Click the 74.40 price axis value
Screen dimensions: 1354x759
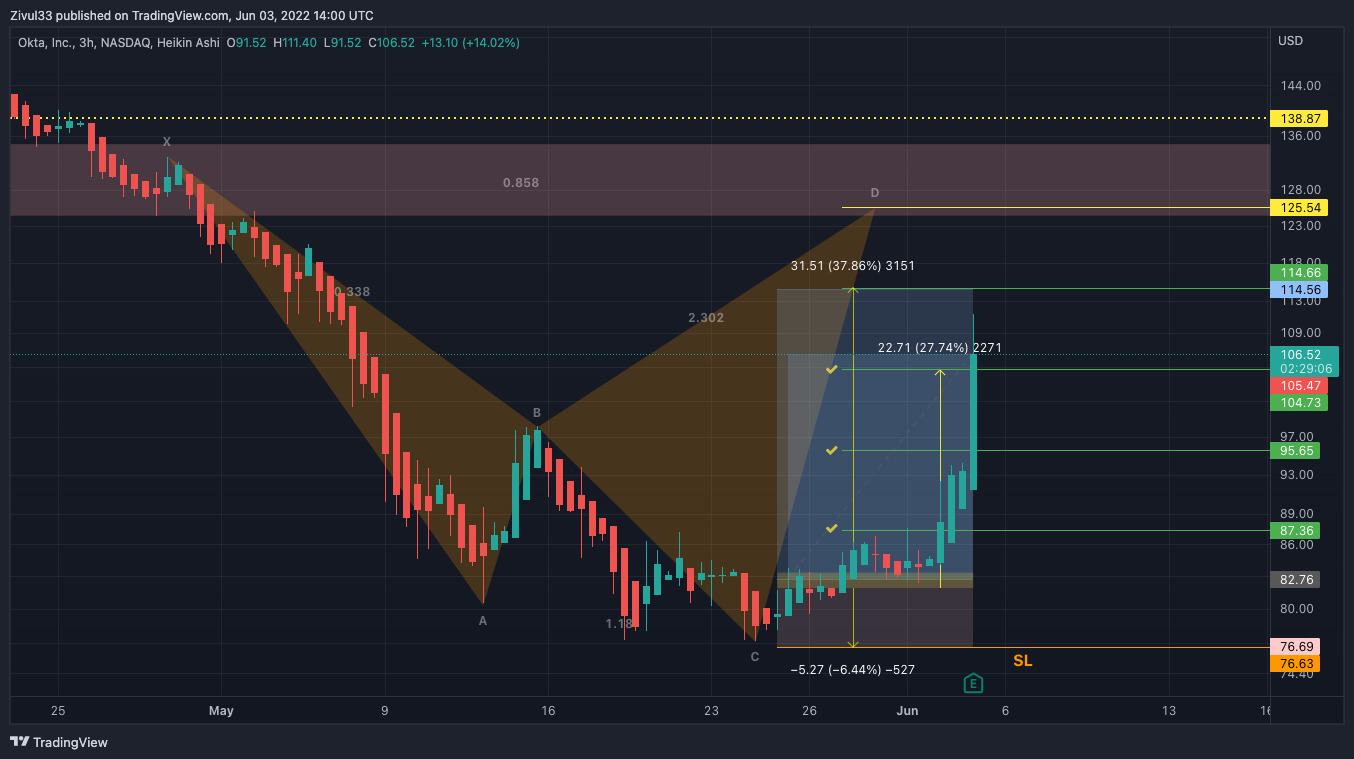(x=1295, y=674)
